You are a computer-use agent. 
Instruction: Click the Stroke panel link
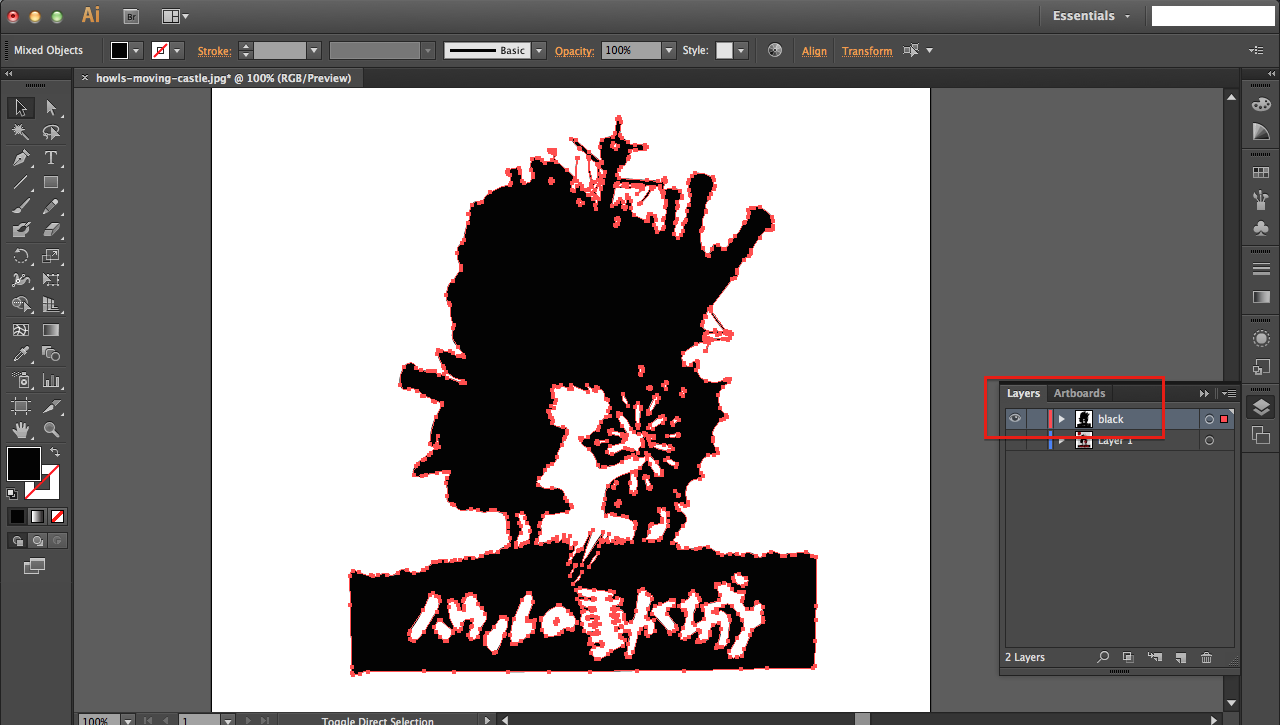click(x=214, y=51)
